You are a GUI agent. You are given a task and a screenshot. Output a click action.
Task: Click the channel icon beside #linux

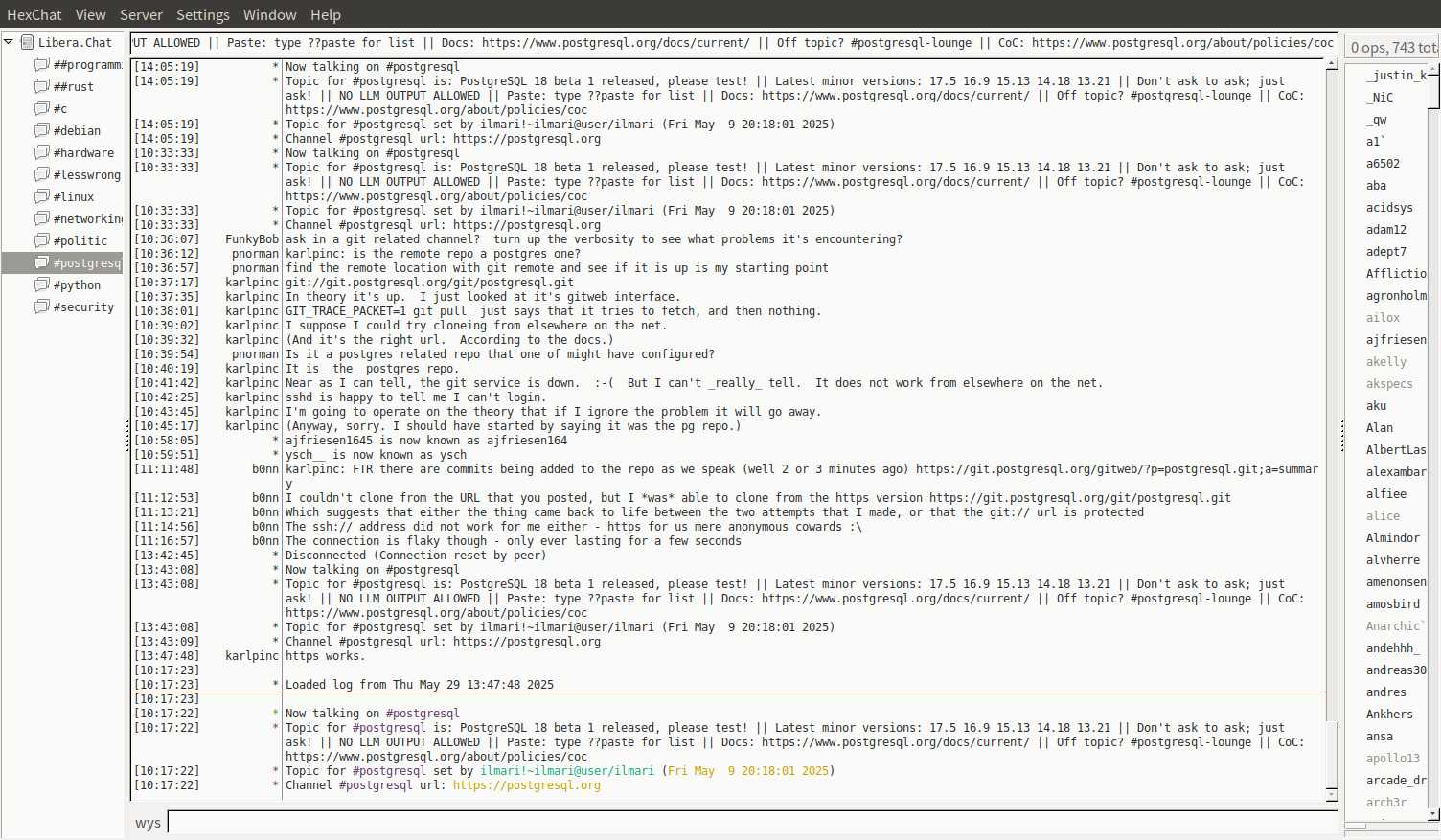[x=42, y=196]
